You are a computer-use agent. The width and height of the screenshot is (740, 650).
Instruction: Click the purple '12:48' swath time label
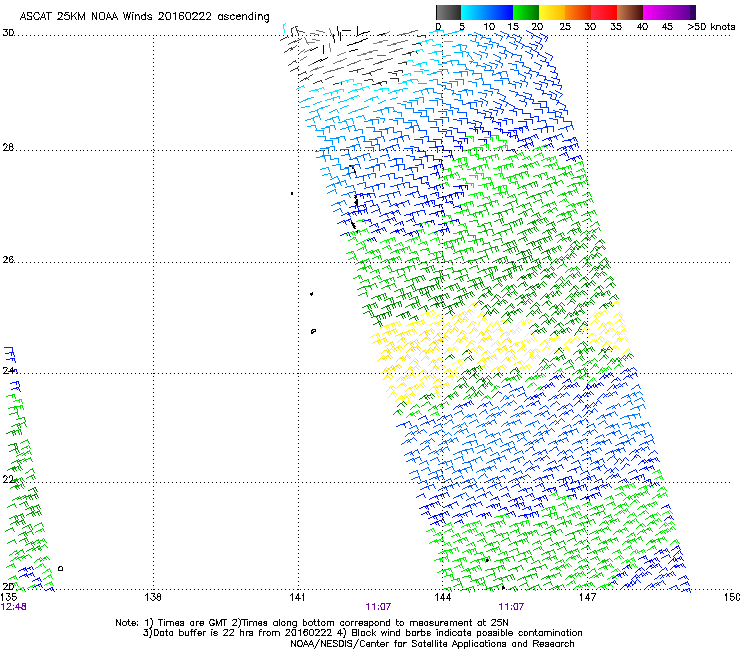[13, 607]
